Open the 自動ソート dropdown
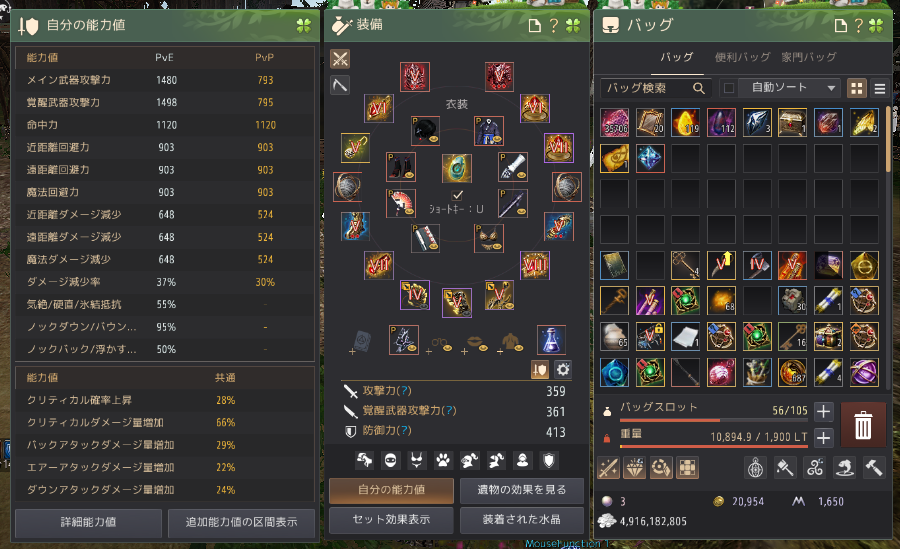Screen dimensions: 900x549 tap(789, 88)
